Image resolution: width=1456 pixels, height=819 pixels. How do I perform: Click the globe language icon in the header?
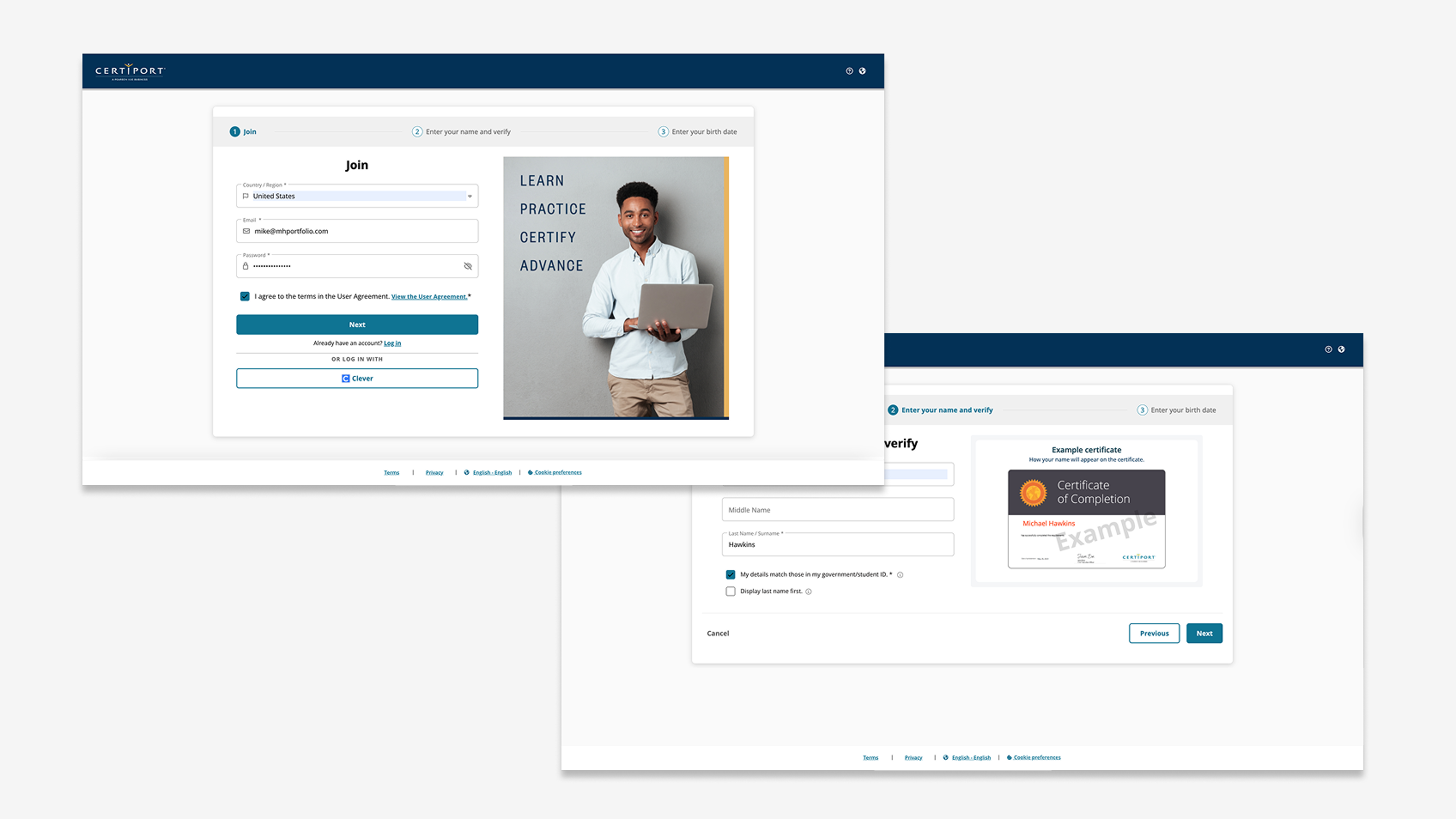pos(863,71)
